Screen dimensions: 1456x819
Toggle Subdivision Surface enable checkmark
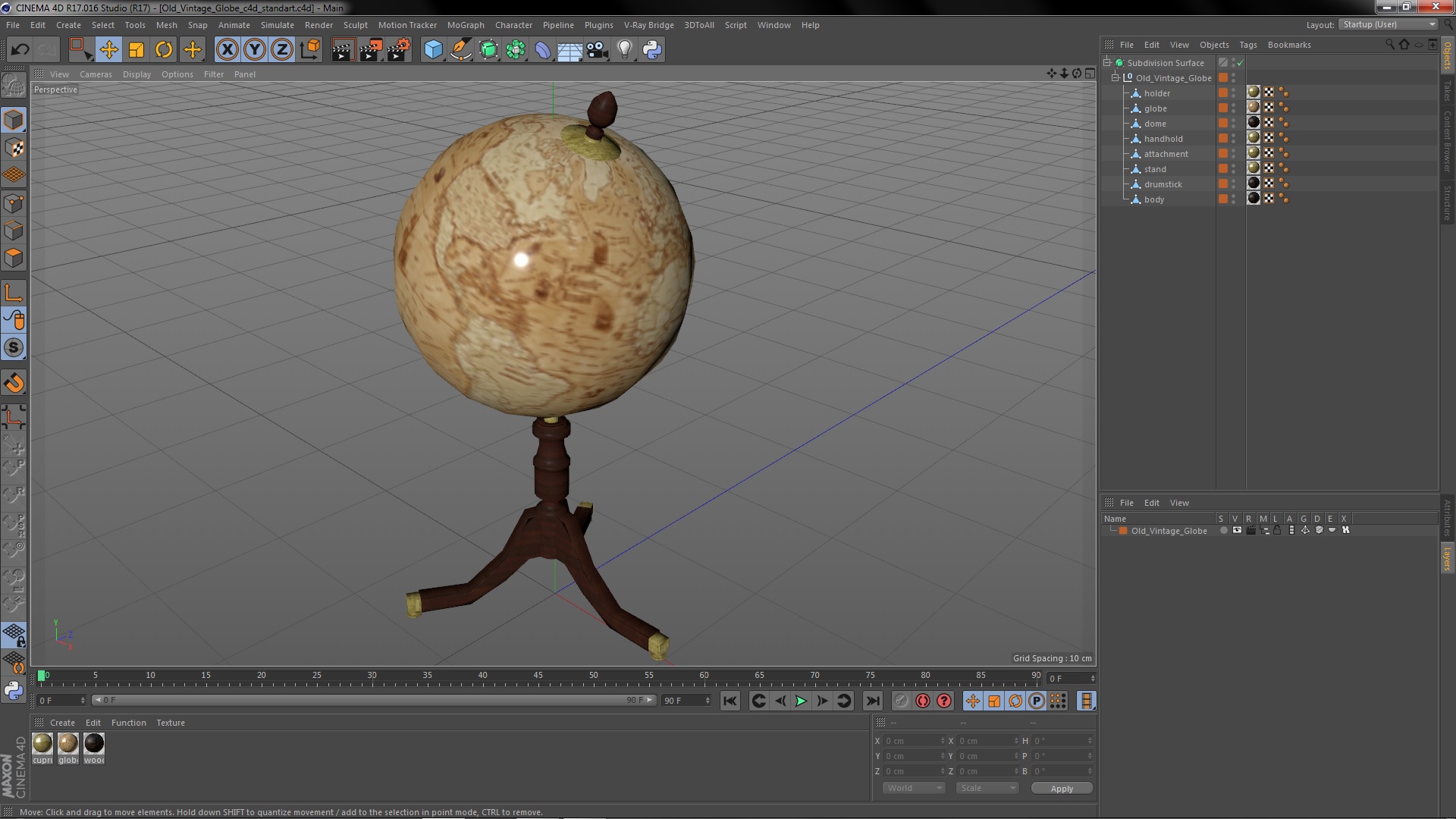pos(1240,63)
